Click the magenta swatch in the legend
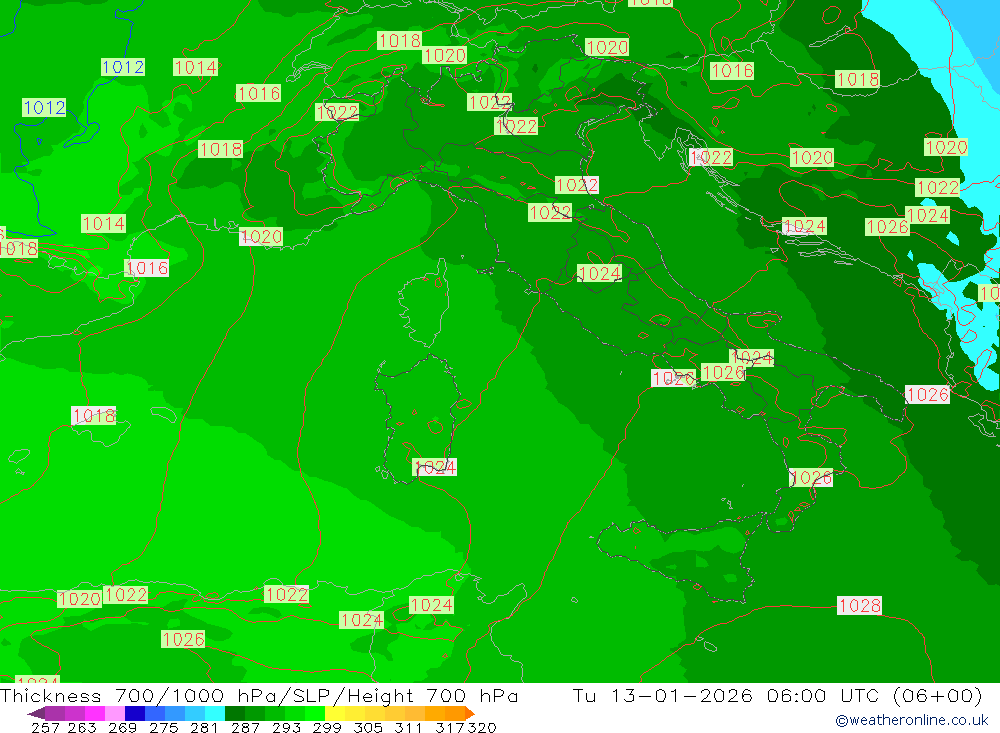The width and height of the screenshot is (1000, 733). (x=94, y=713)
